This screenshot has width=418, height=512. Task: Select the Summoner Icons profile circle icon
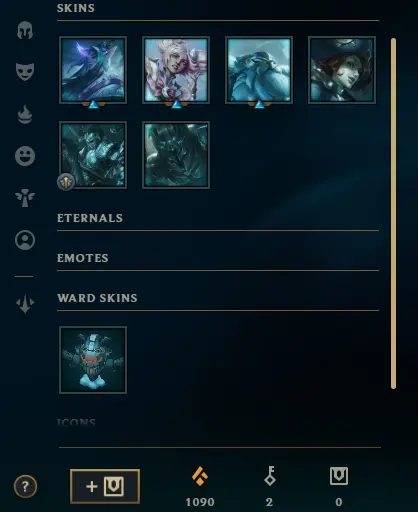pos(25,240)
